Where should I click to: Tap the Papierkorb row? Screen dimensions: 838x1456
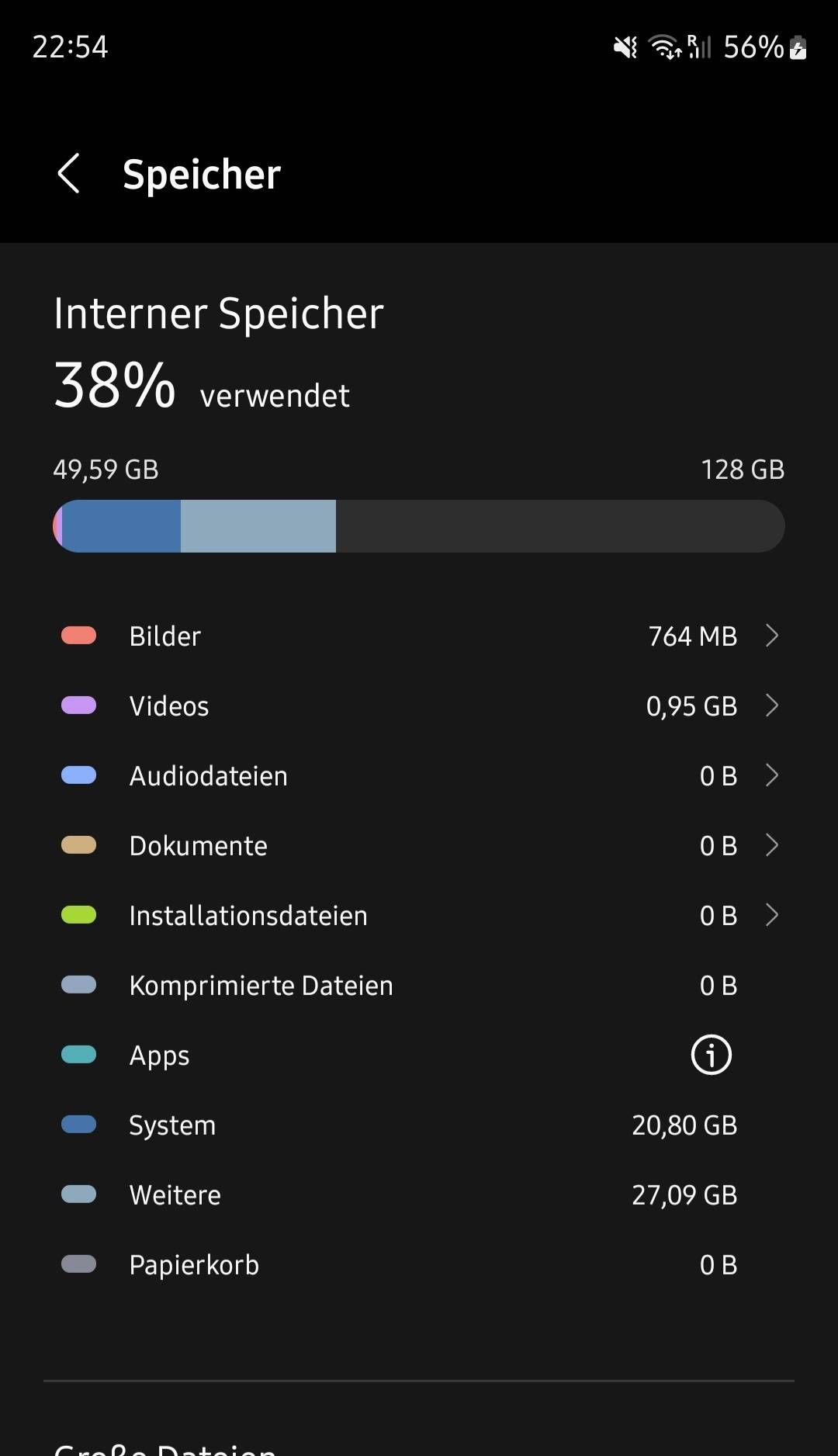tap(419, 1265)
